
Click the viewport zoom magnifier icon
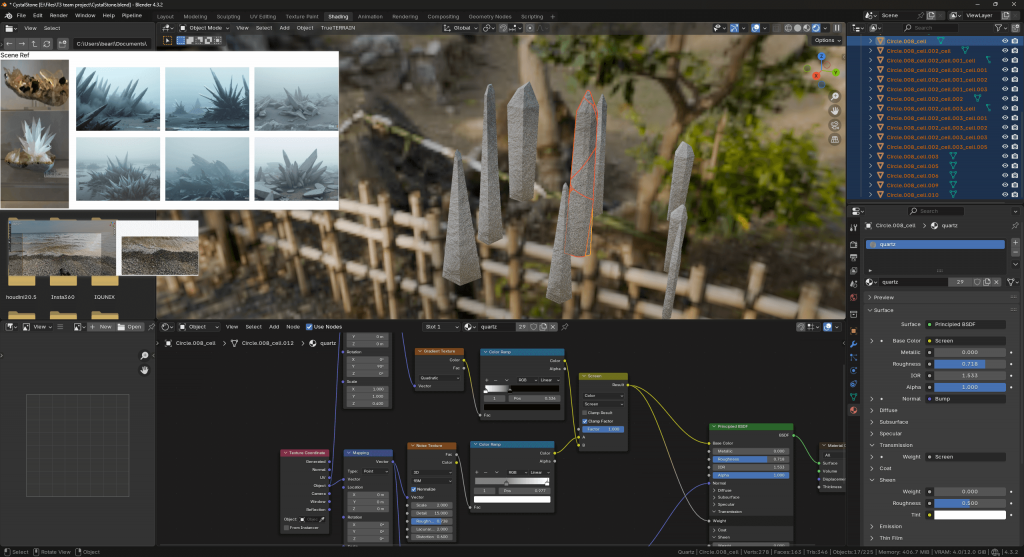coord(834,96)
